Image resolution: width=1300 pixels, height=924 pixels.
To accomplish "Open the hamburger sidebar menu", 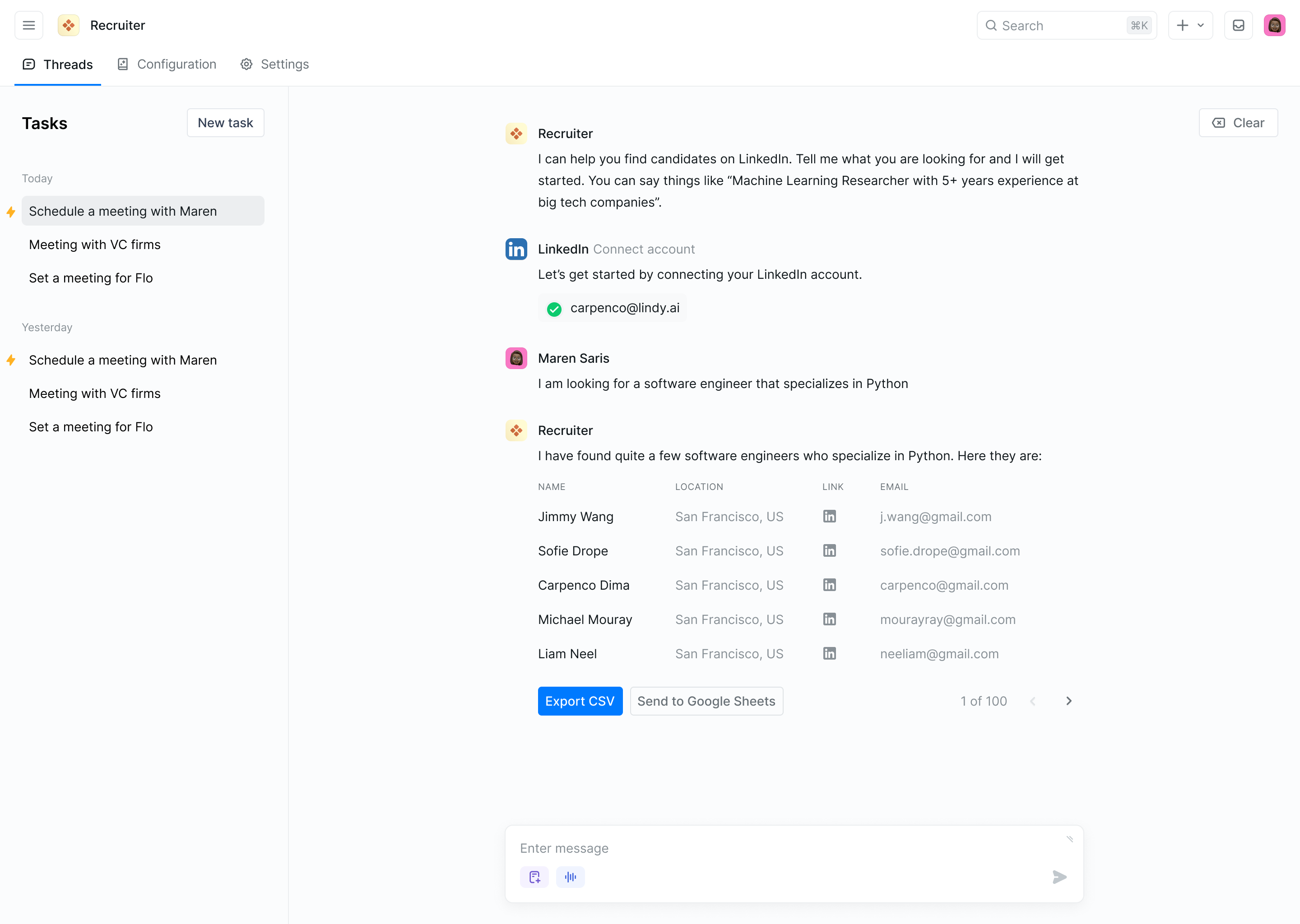I will point(28,26).
